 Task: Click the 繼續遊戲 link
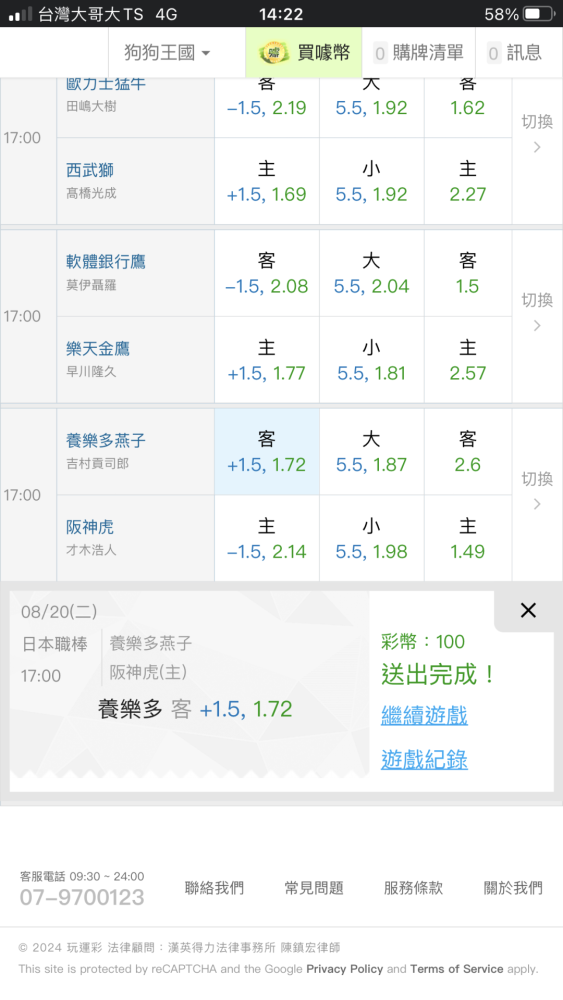tap(424, 715)
